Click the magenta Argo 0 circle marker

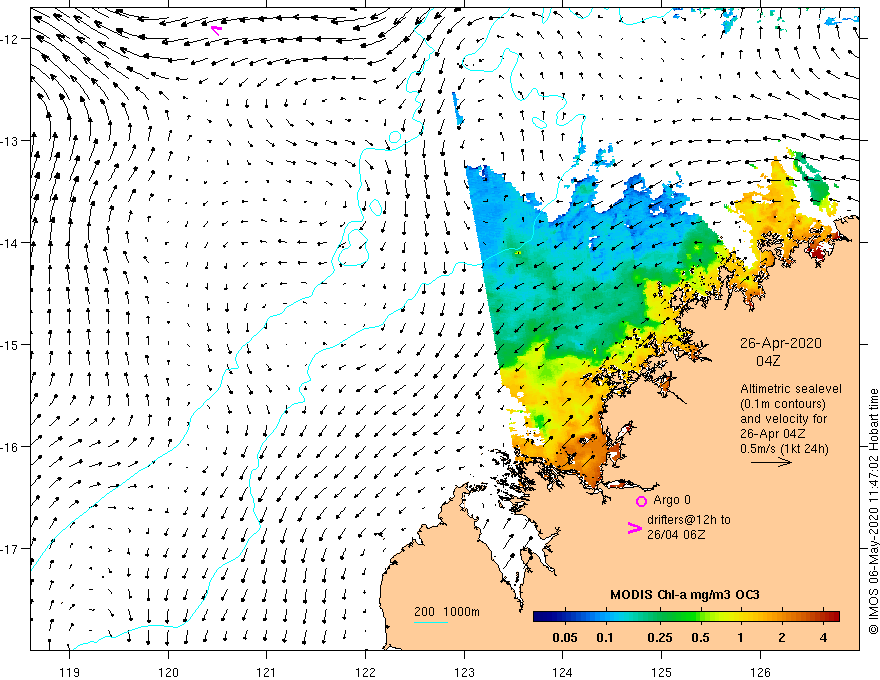641,501
